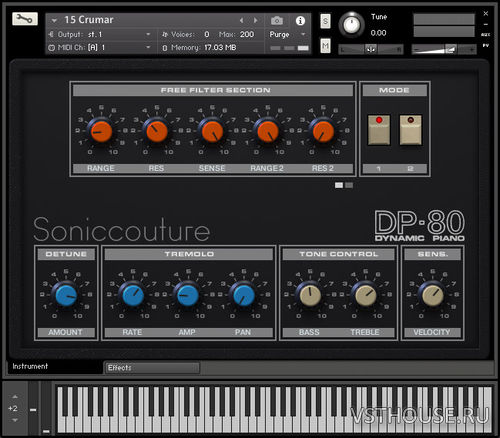Click keyboard octave up arrow

point(15,397)
